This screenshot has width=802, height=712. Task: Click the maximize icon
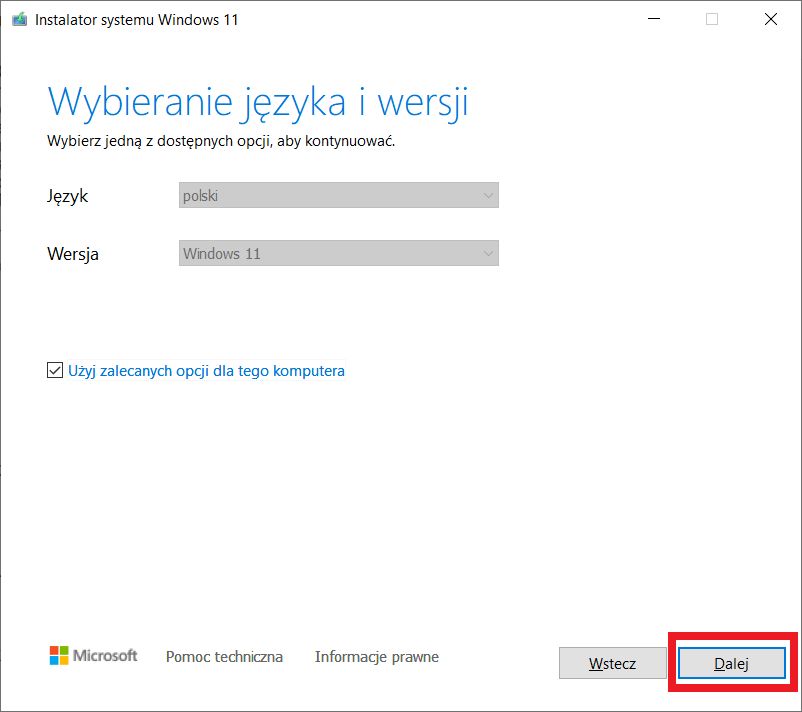point(710,18)
